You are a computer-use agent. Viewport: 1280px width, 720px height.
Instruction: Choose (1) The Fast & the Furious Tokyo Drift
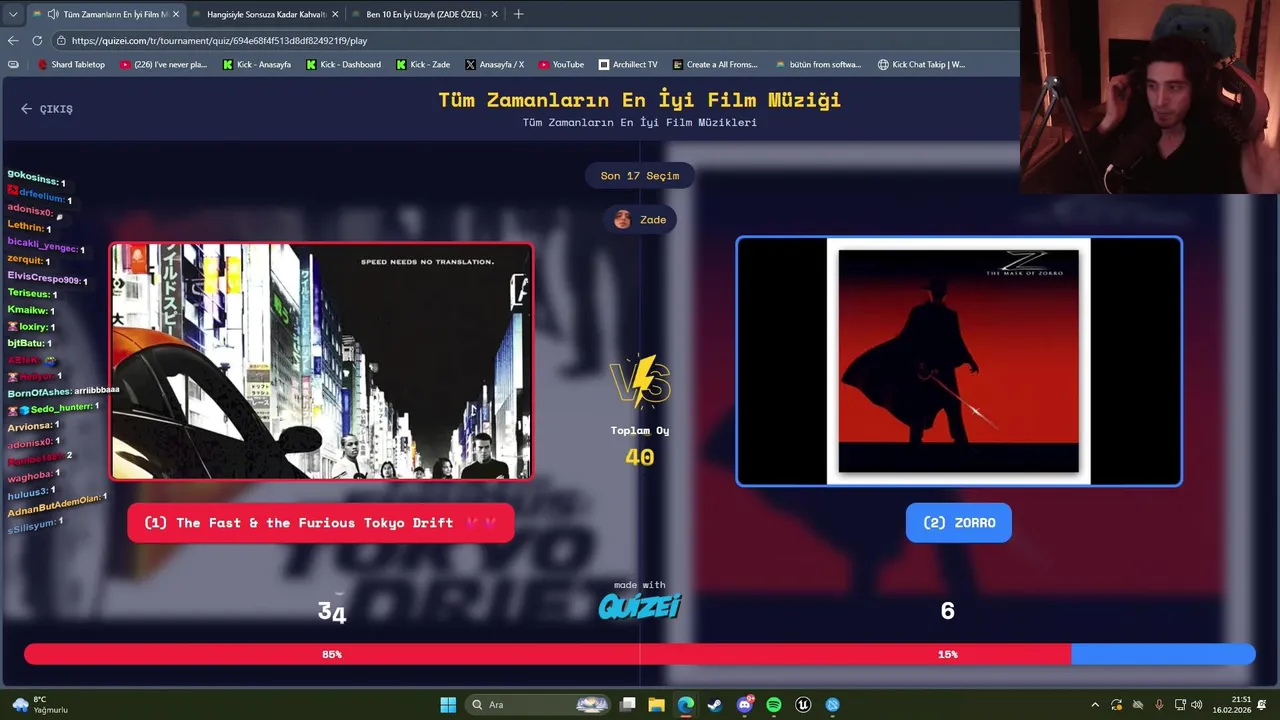[x=321, y=523]
